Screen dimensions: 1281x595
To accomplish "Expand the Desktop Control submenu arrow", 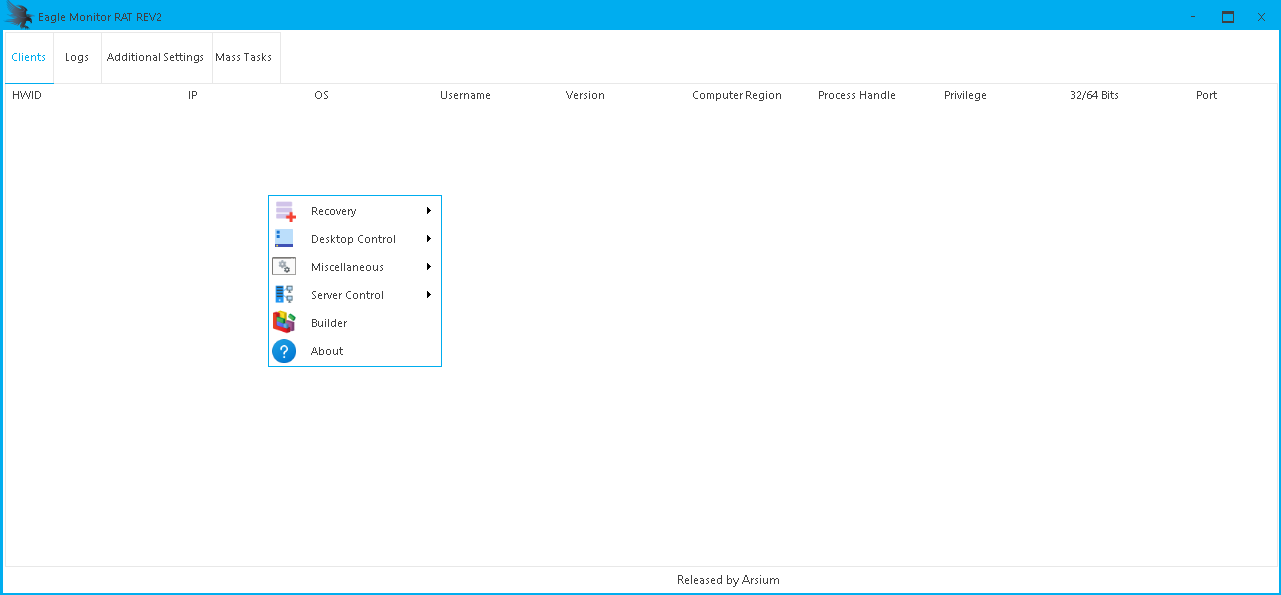I will click(428, 239).
